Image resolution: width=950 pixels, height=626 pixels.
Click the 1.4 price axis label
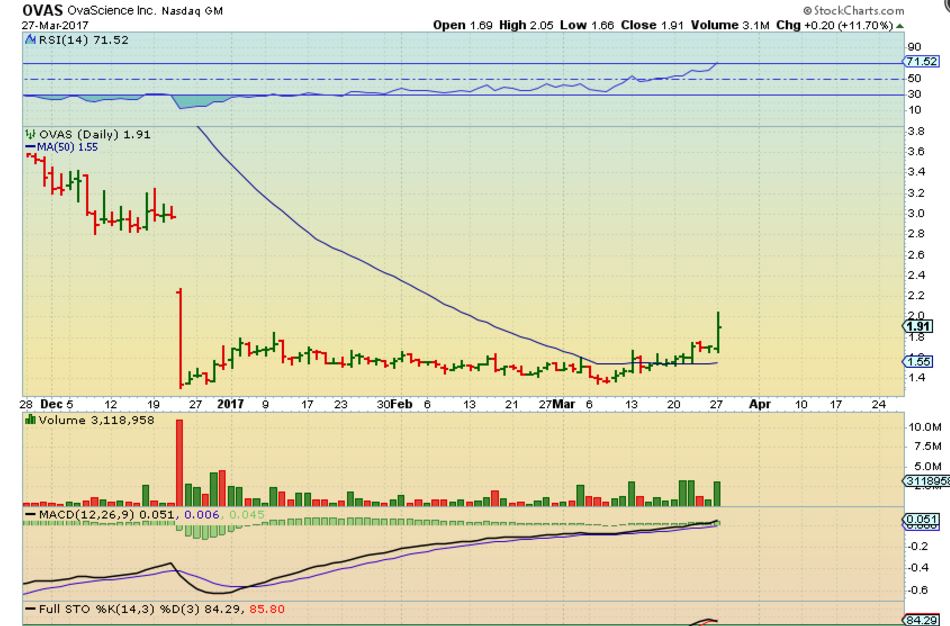point(915,378)
